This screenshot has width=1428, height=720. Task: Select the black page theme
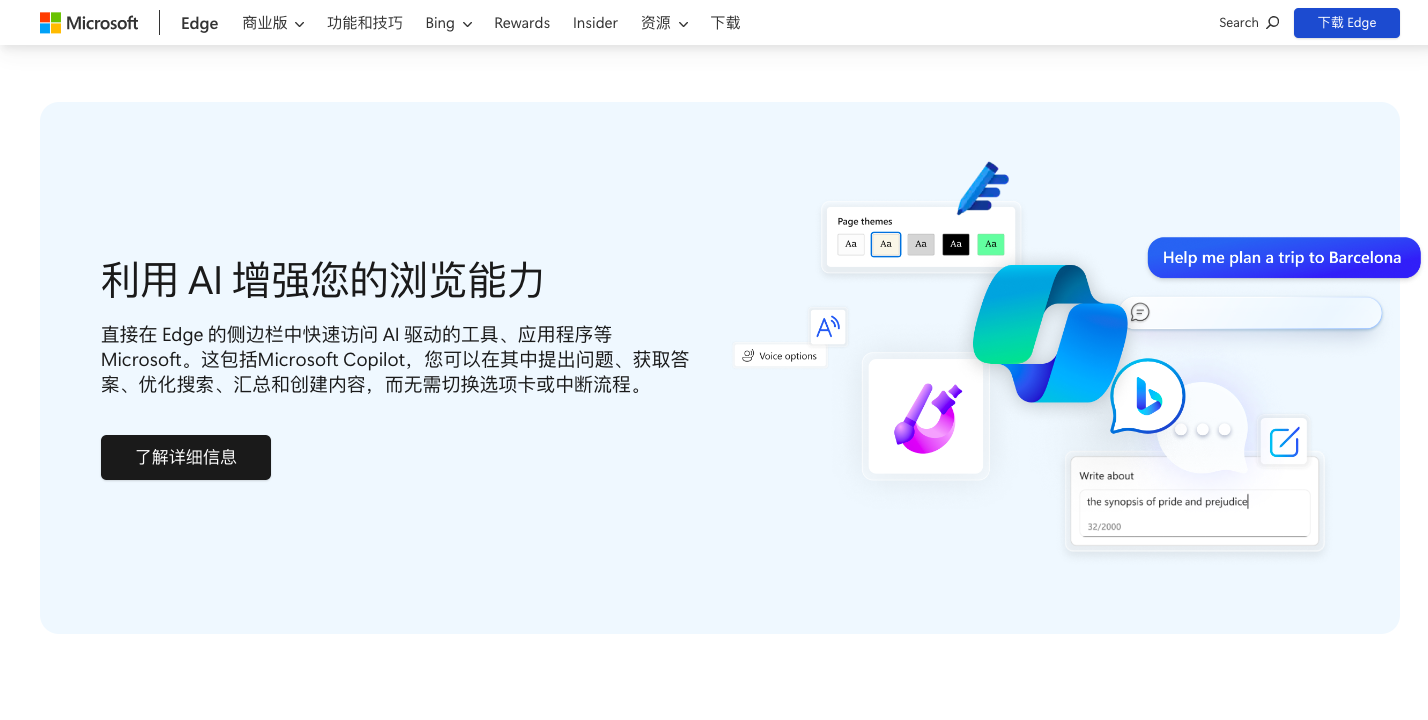955,244
